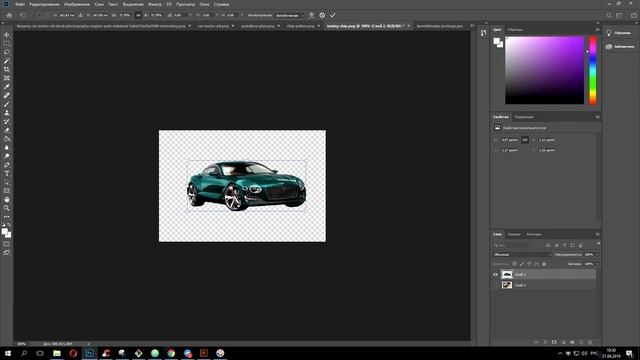Viewport: 640px width, 360px height.
Task: Toggle the shape layer filter icon
Action: 573,245
